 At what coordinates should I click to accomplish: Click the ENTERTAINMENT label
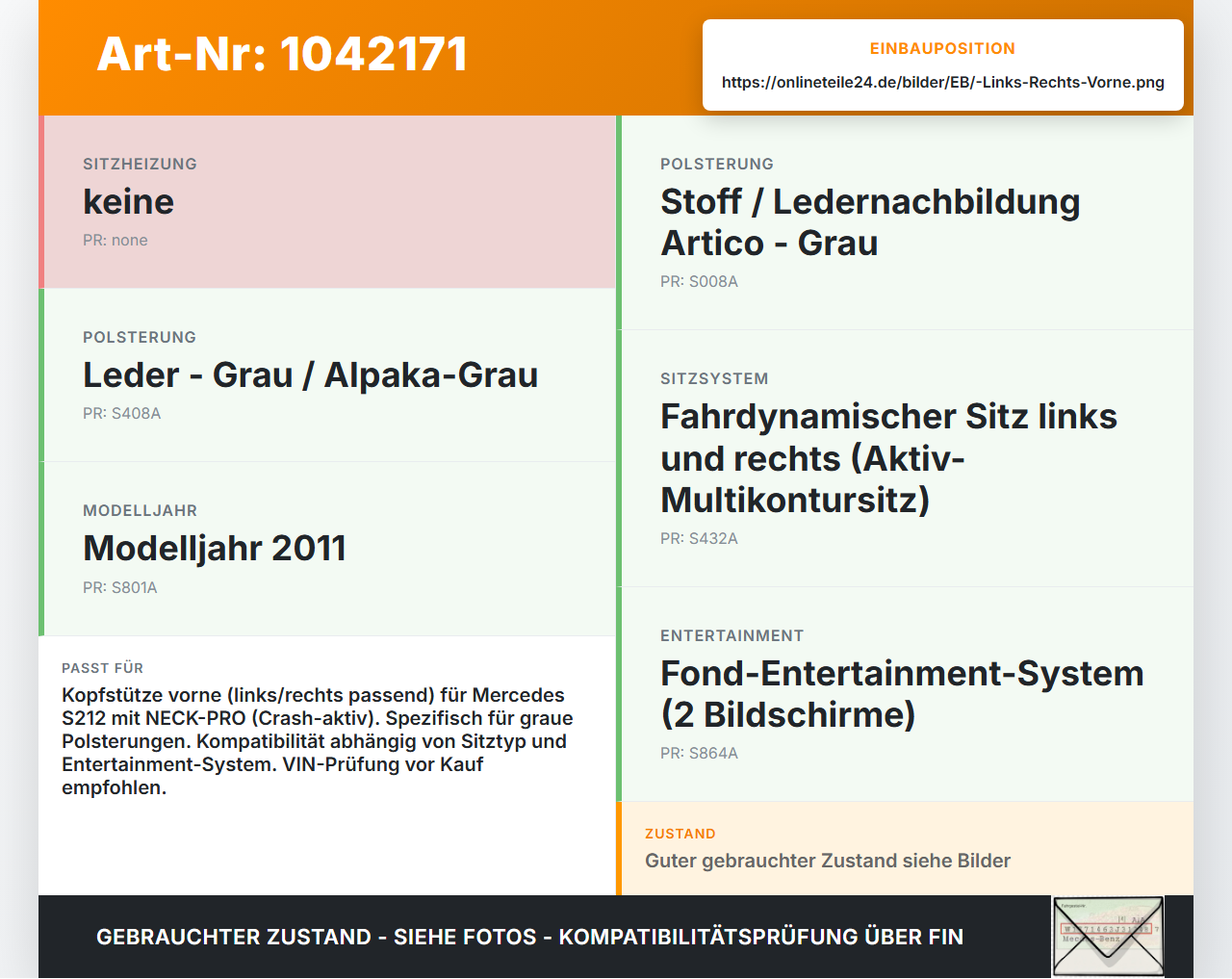click(732, 635)
